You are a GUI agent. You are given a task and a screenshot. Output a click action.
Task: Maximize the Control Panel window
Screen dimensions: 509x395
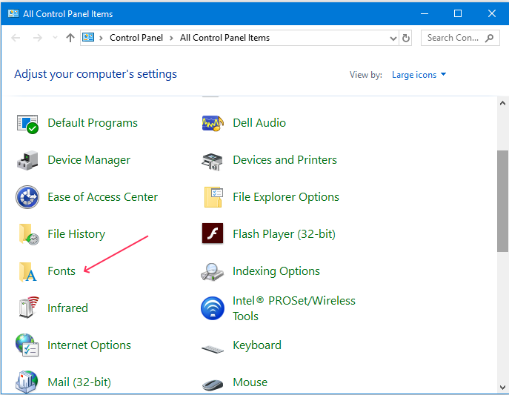[x=458, y=13]
